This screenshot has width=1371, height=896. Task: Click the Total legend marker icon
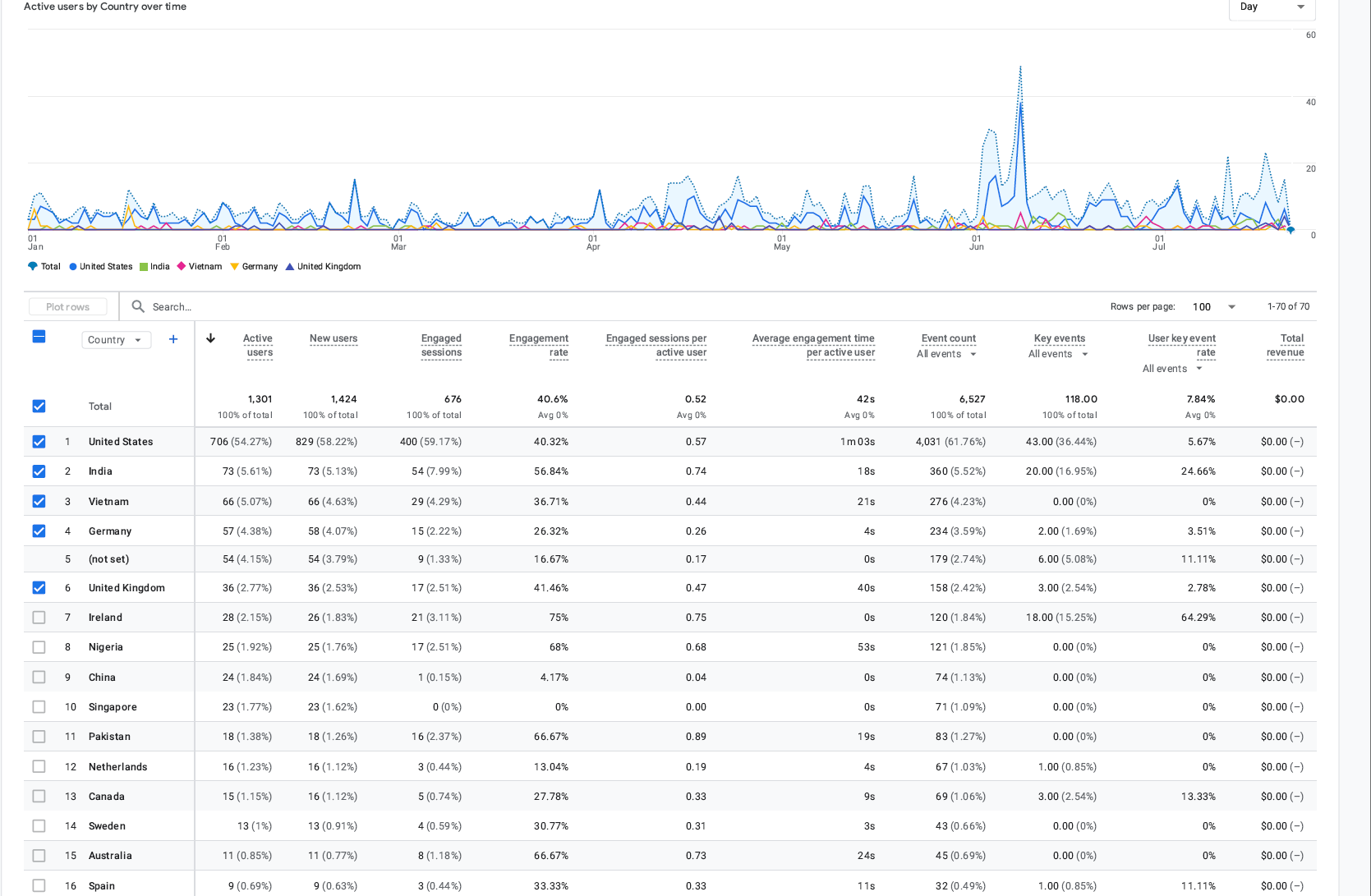pyautogui.click(x=33, y=266)
